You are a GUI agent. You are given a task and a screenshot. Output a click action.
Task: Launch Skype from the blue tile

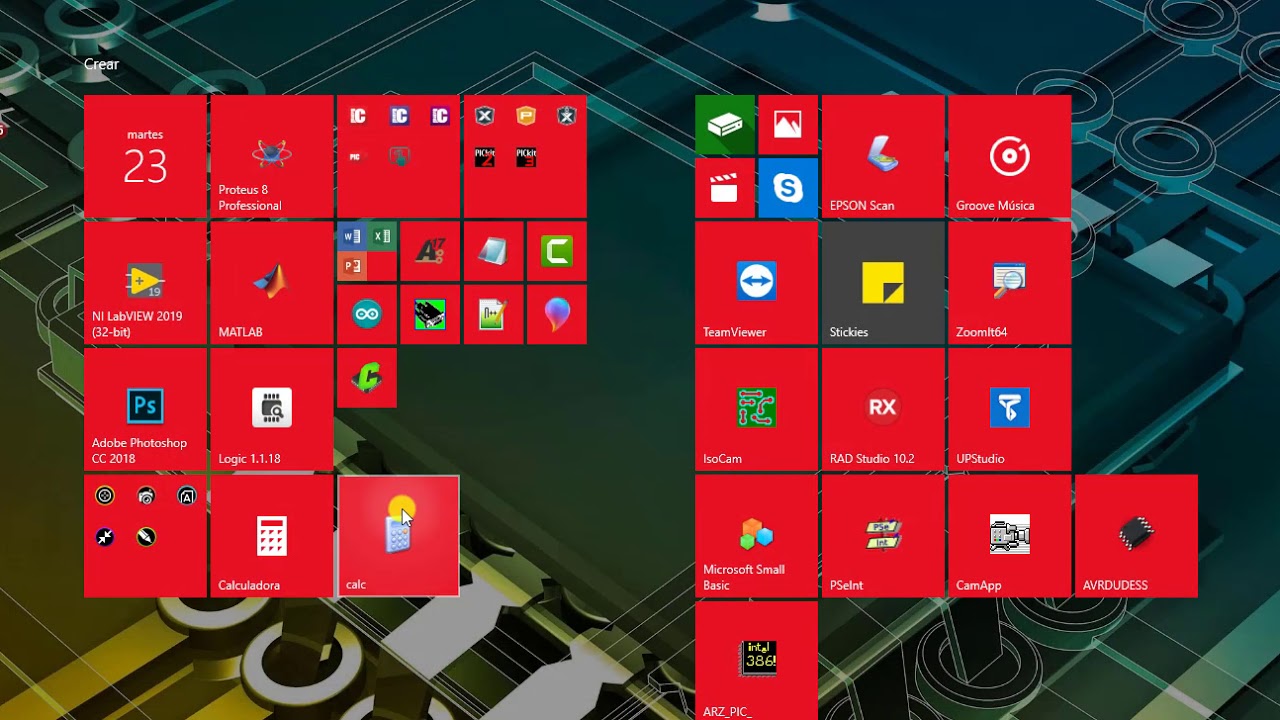788,188
